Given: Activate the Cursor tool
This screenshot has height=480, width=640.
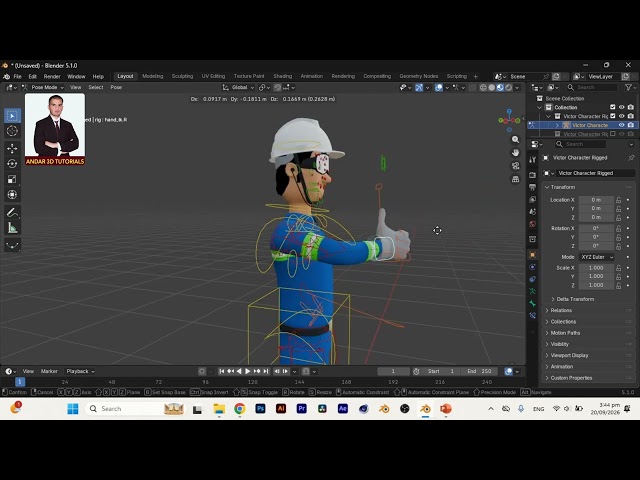Looking at the screenshot, I should (12, 131).
